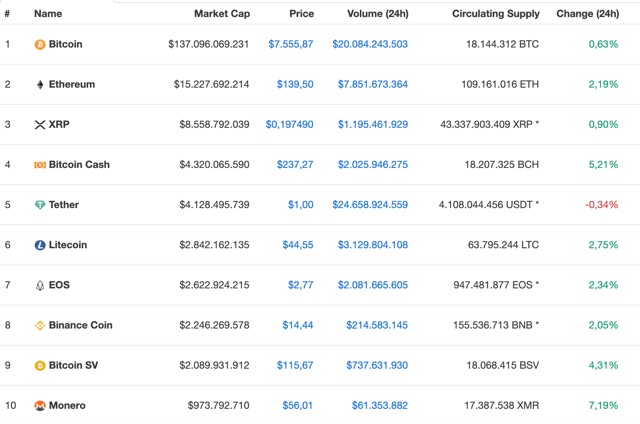Click the Ethereum diamond icon
This screenshot has width=640, height=424.
(40, 84)
